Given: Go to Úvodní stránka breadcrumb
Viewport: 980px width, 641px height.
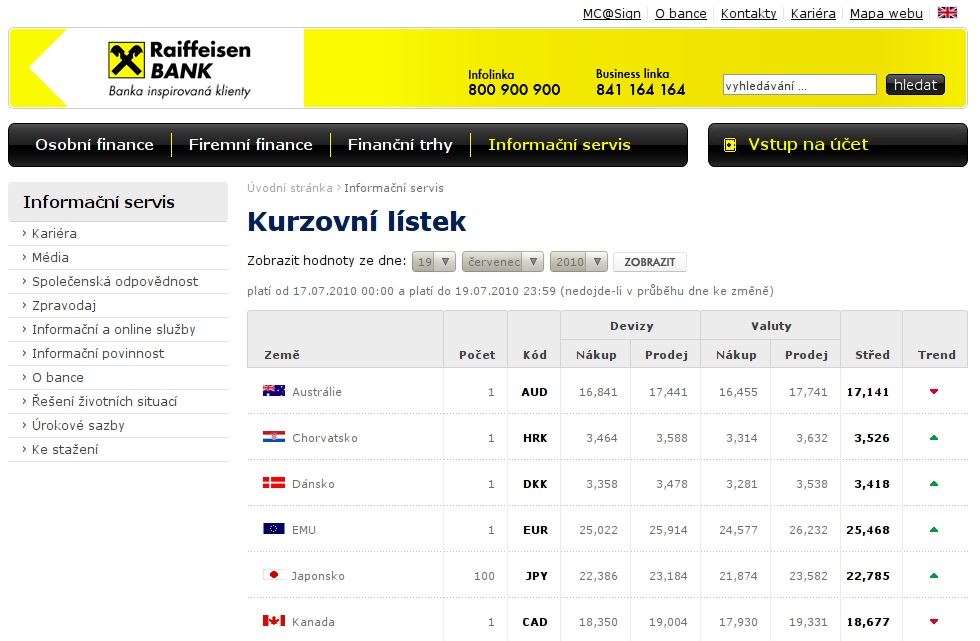Looking at the screenshot, I should coord(289,188).
